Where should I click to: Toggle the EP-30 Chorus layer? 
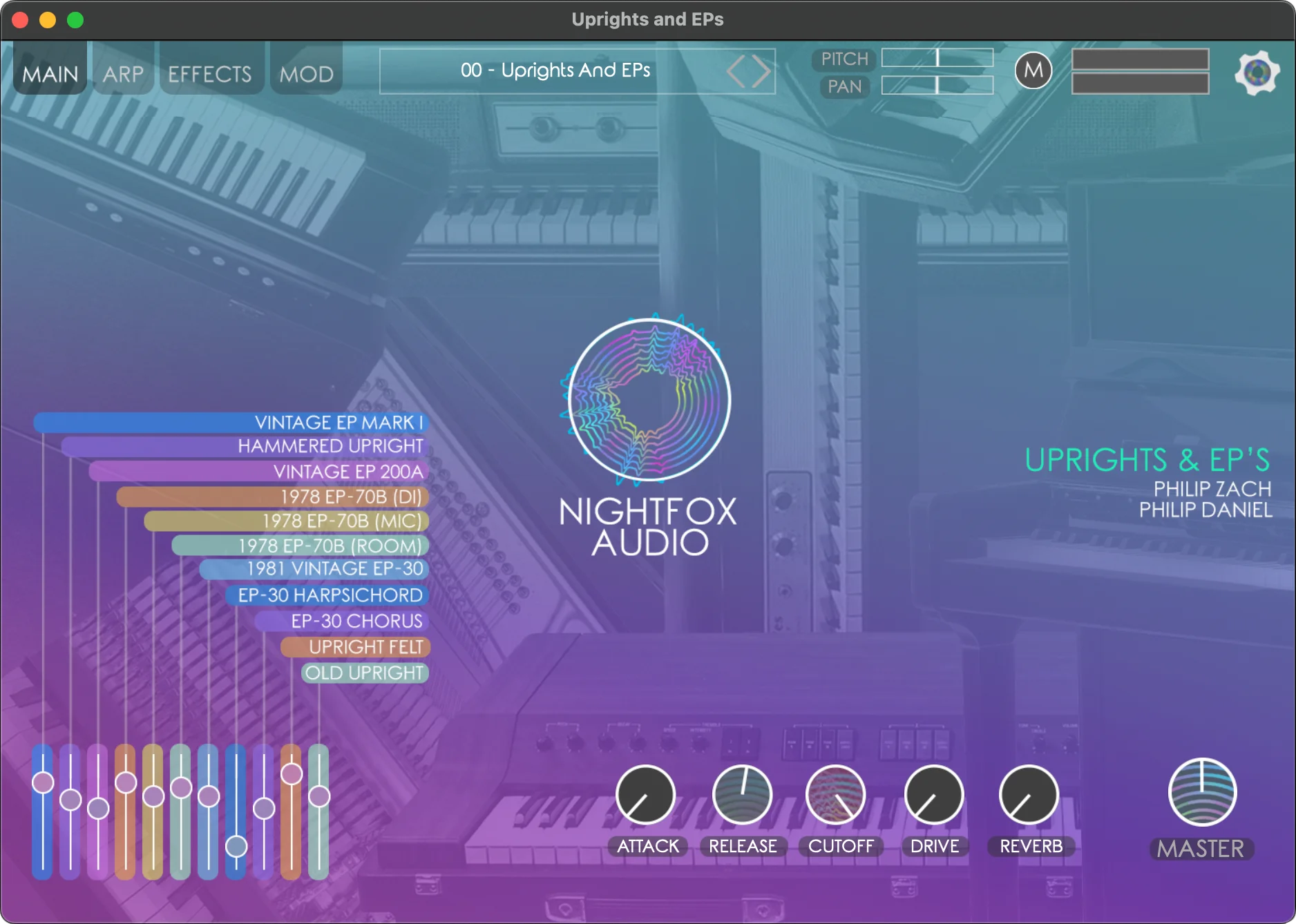pos(342,621)
